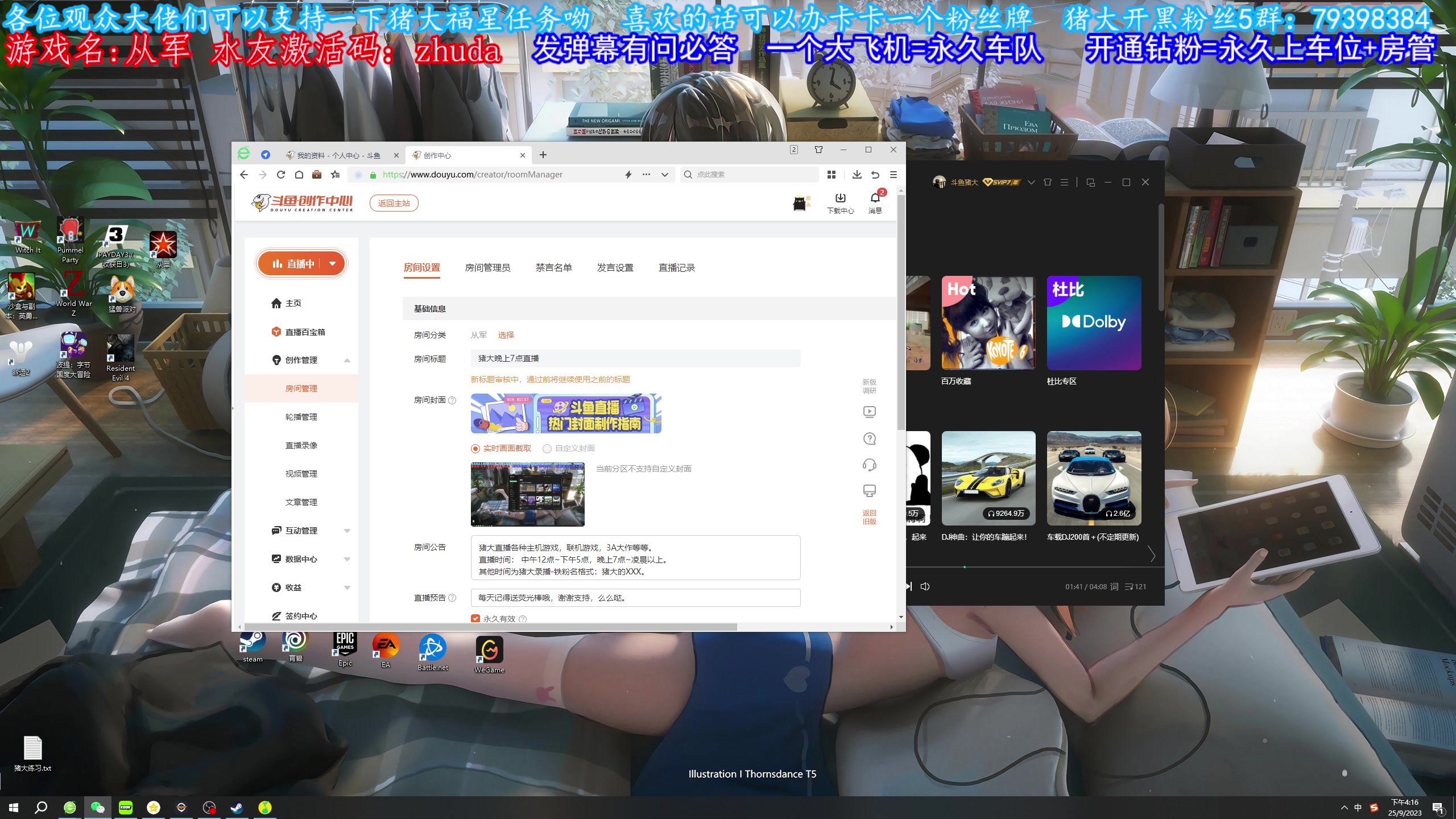Expand the 直播中 dropdown arrow
This screenshot has height=819, width=1456.
point(333,263)
